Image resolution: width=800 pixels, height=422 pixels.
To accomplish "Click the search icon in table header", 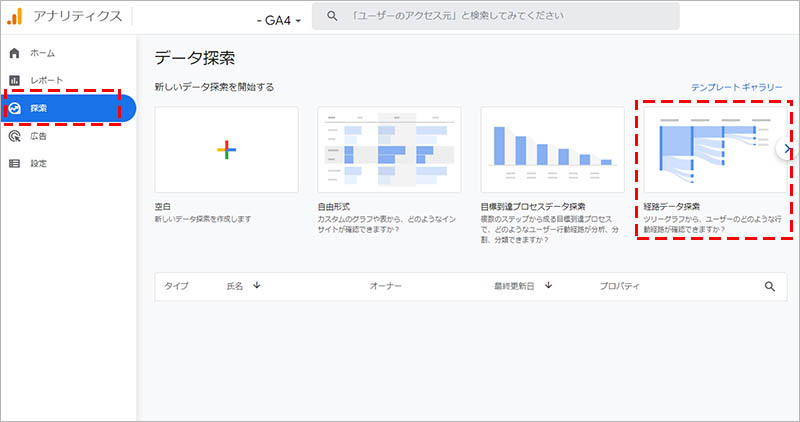I will 770,286.
